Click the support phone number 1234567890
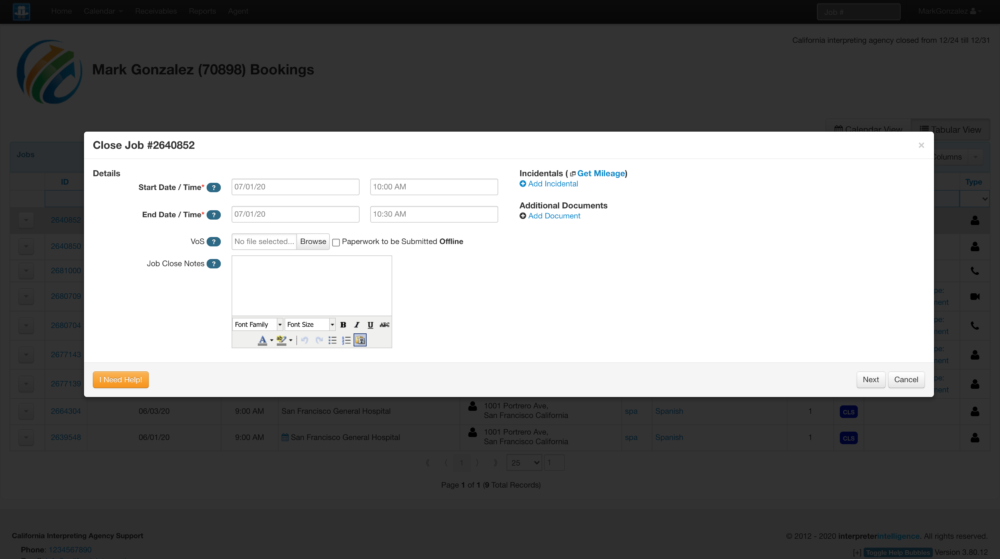Screen dimensions: 1000x559 click(x=70, y=549)
